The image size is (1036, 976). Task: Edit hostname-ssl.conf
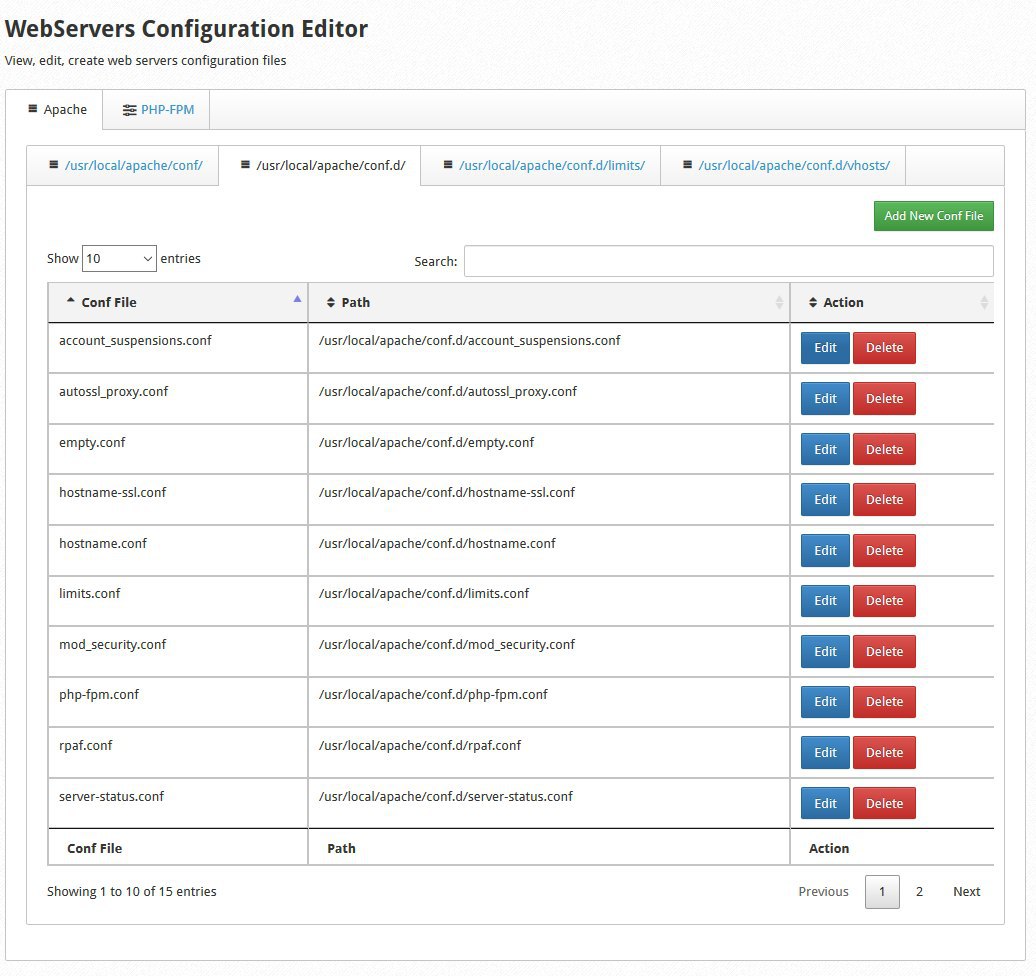tap(825, 500)
